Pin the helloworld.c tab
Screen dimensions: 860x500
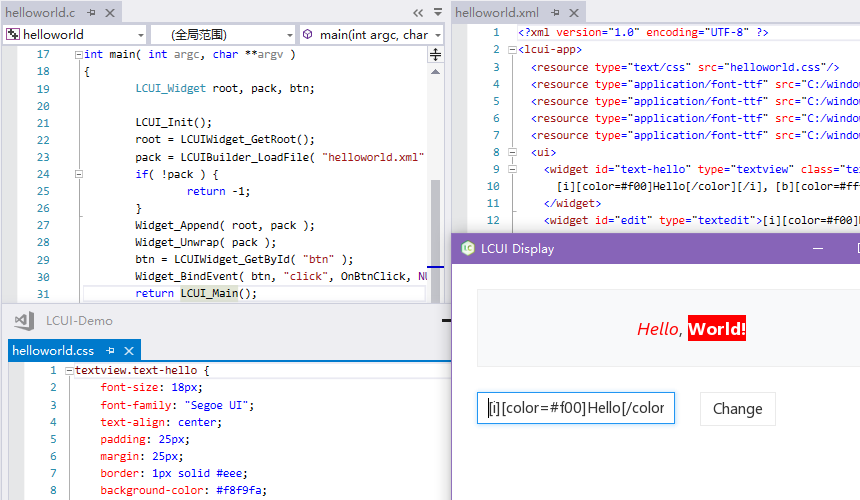point(91,13)
